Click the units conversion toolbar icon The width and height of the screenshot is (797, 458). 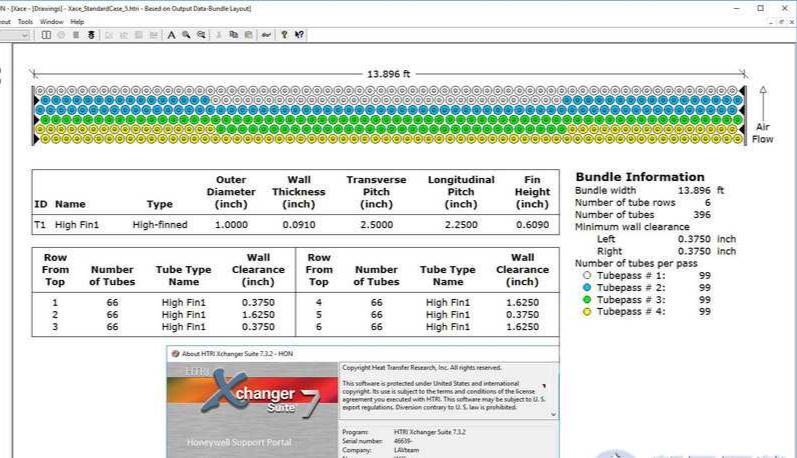tap(266, 35)
